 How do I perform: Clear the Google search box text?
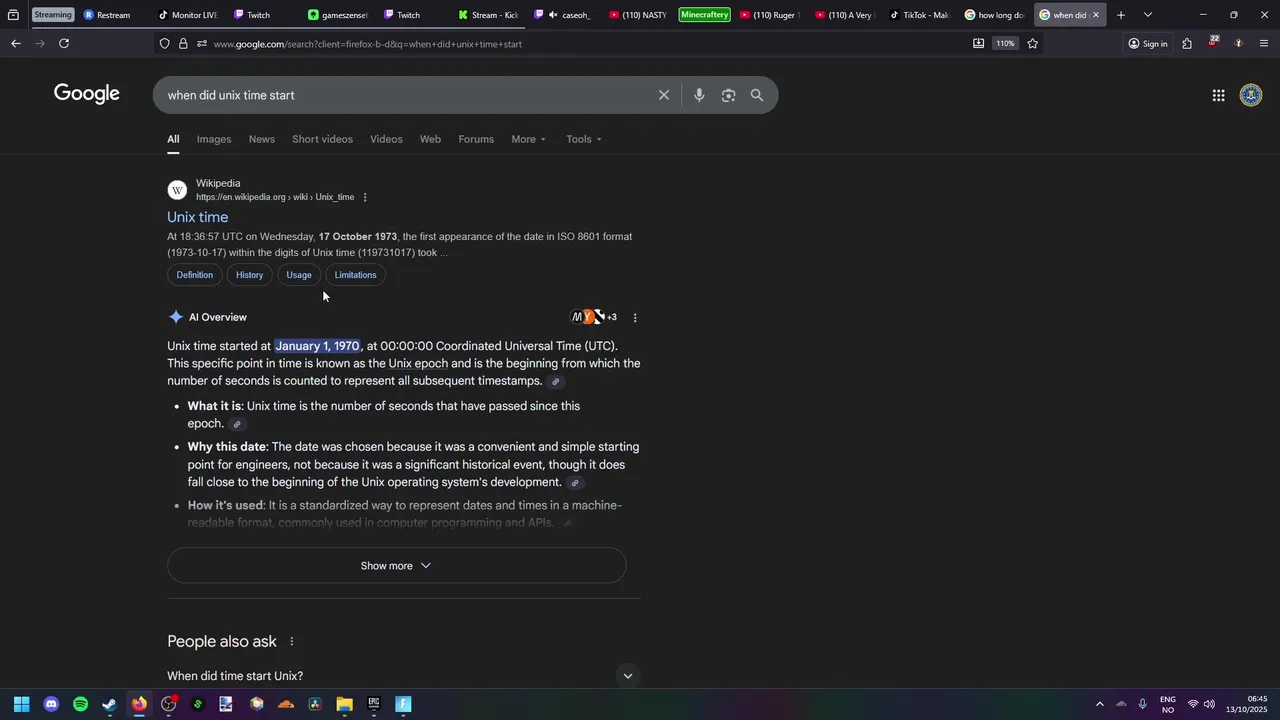(x=664, y=95)
